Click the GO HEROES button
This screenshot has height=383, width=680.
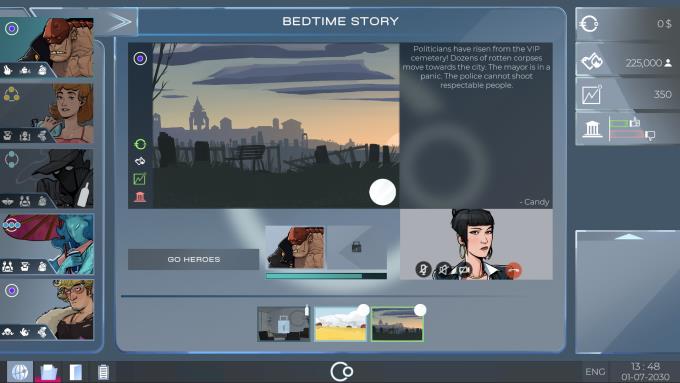tap(193, 259)
